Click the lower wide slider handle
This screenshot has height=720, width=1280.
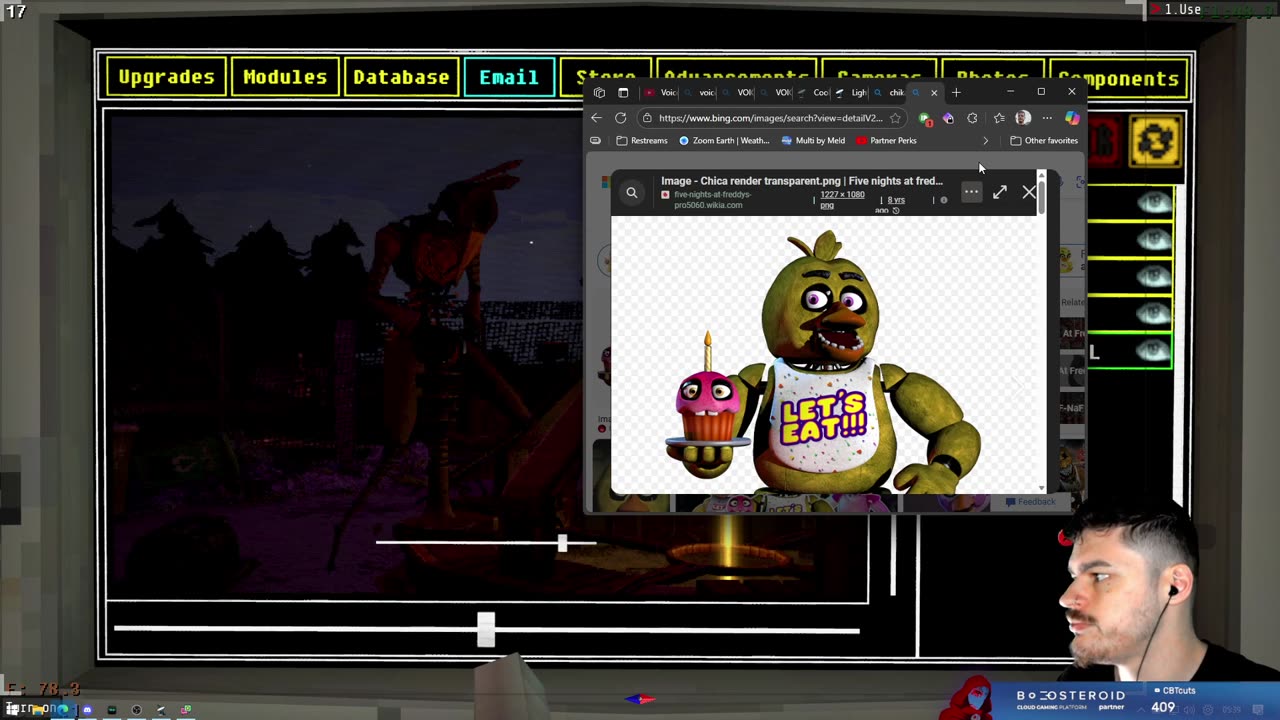(x=486, y=629)
